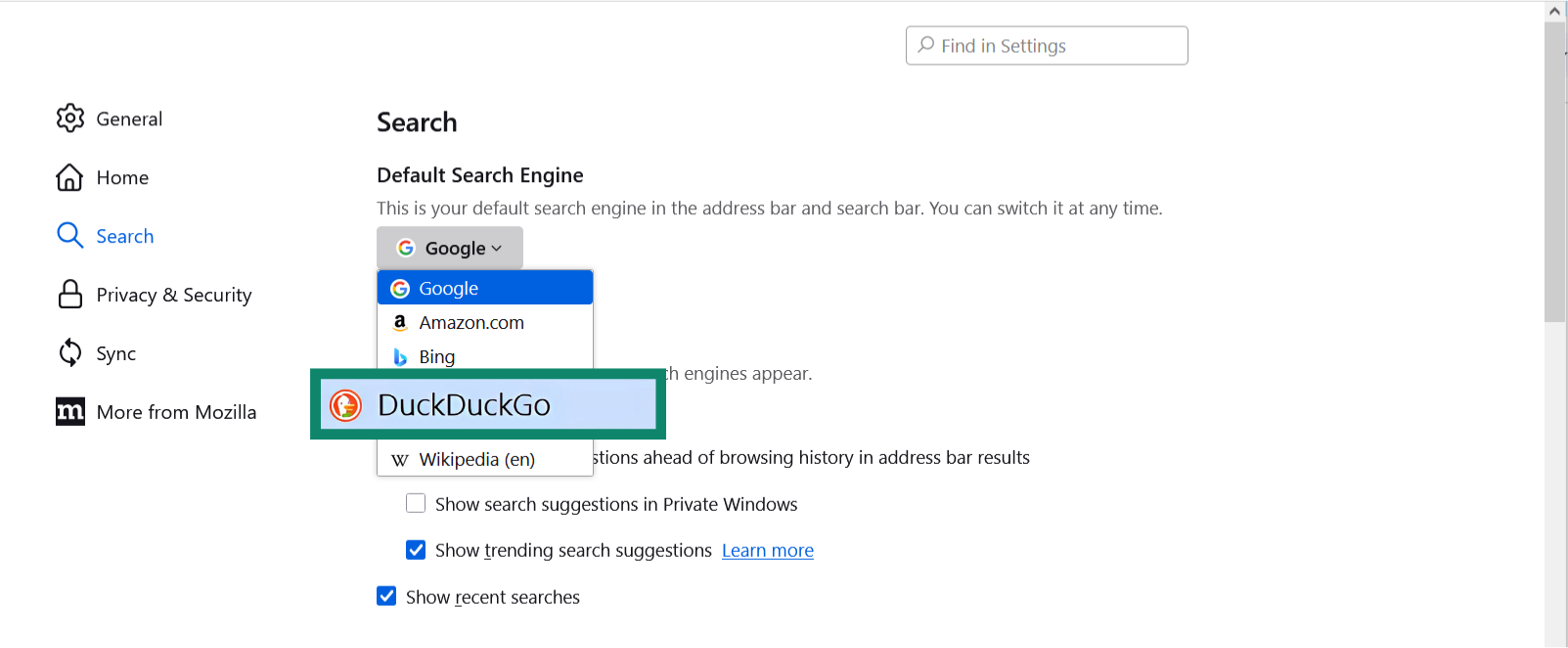
Task: Click the General gear icon
Action: point(70,118)
